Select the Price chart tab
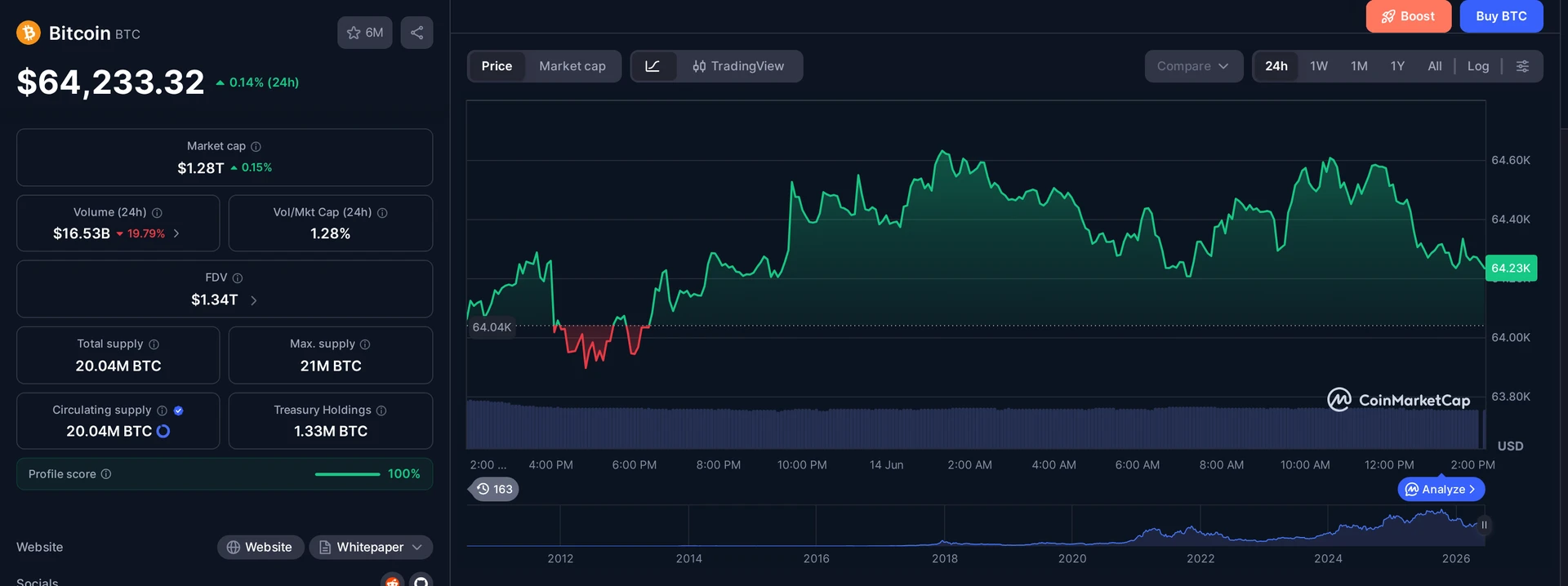1568x586 pixels. point(497,66)
